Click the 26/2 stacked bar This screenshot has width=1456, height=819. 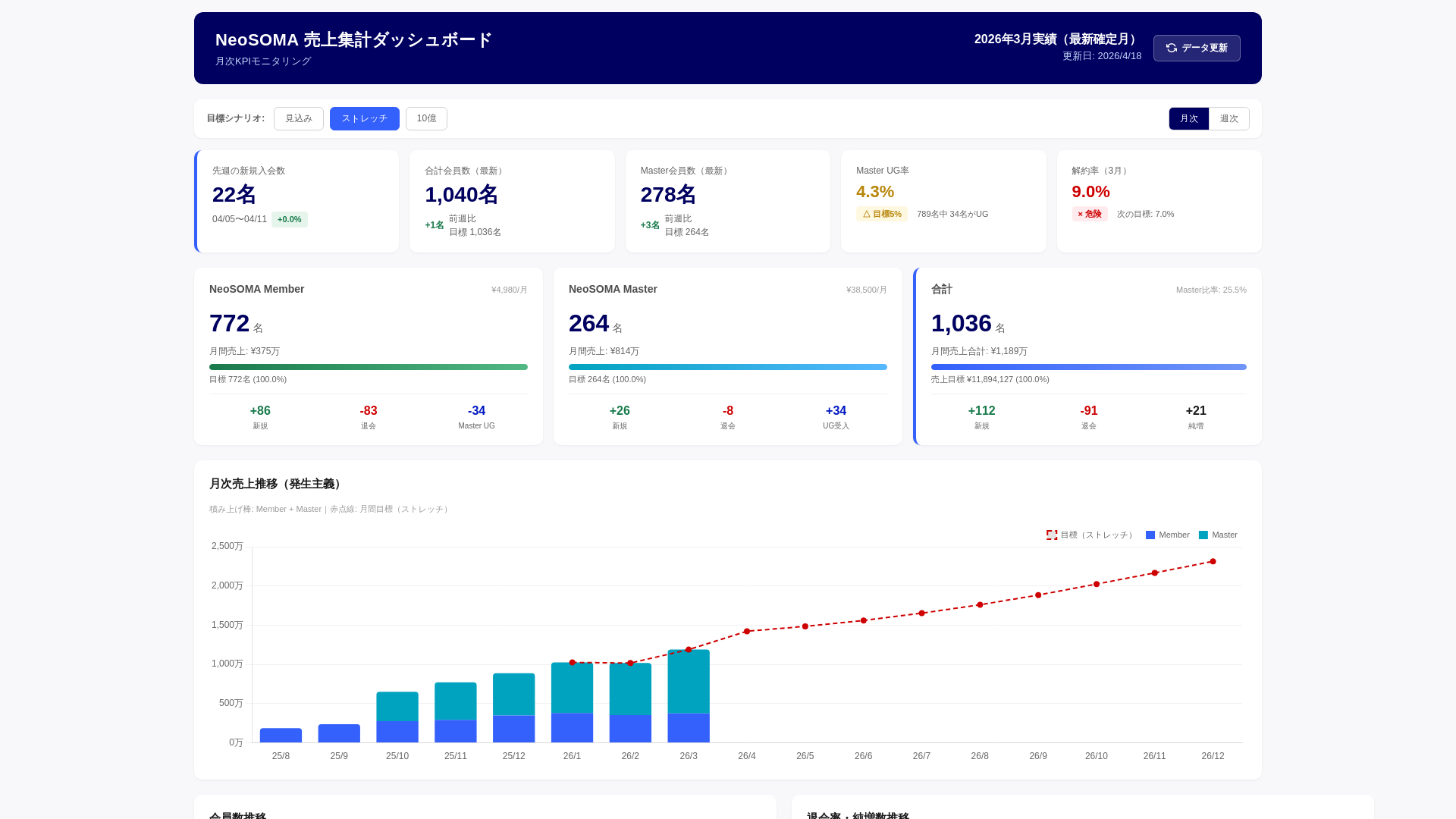pyautogui.click(x=630, y=703)
